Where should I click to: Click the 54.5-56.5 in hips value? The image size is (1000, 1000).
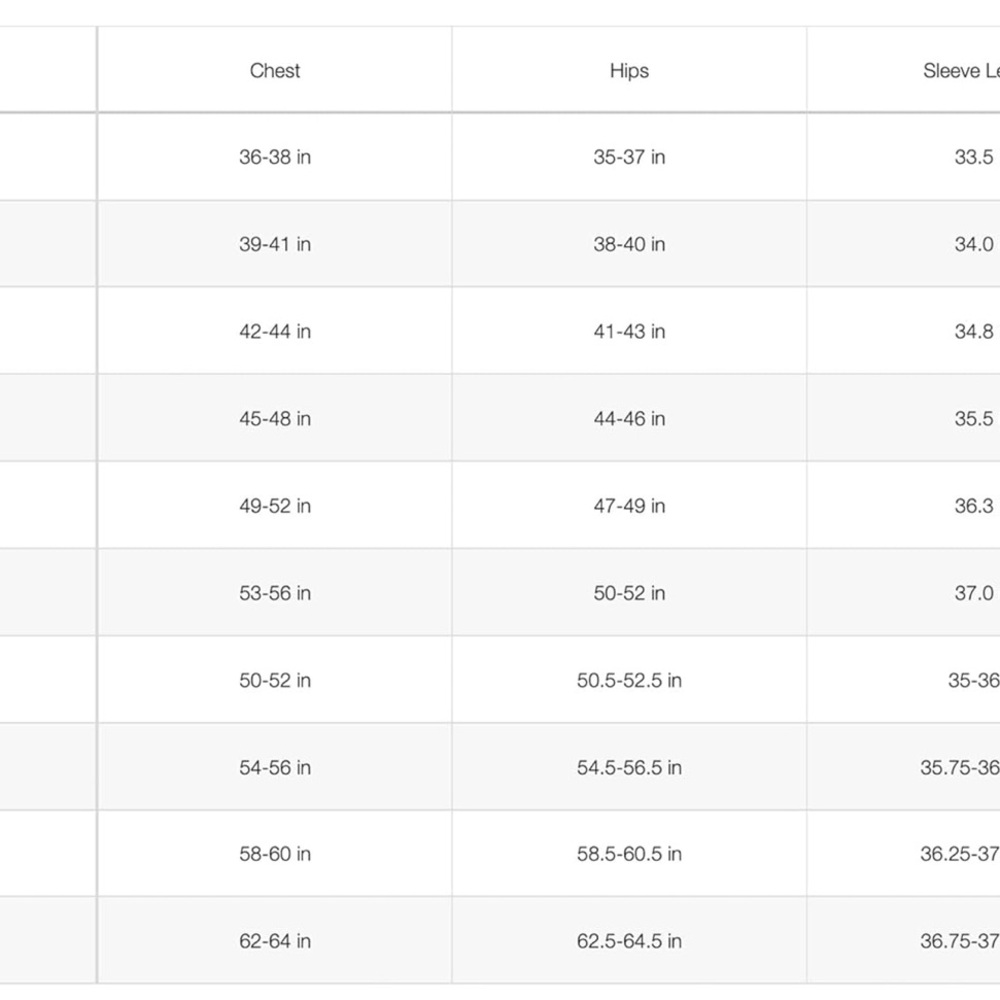(629, 767)
